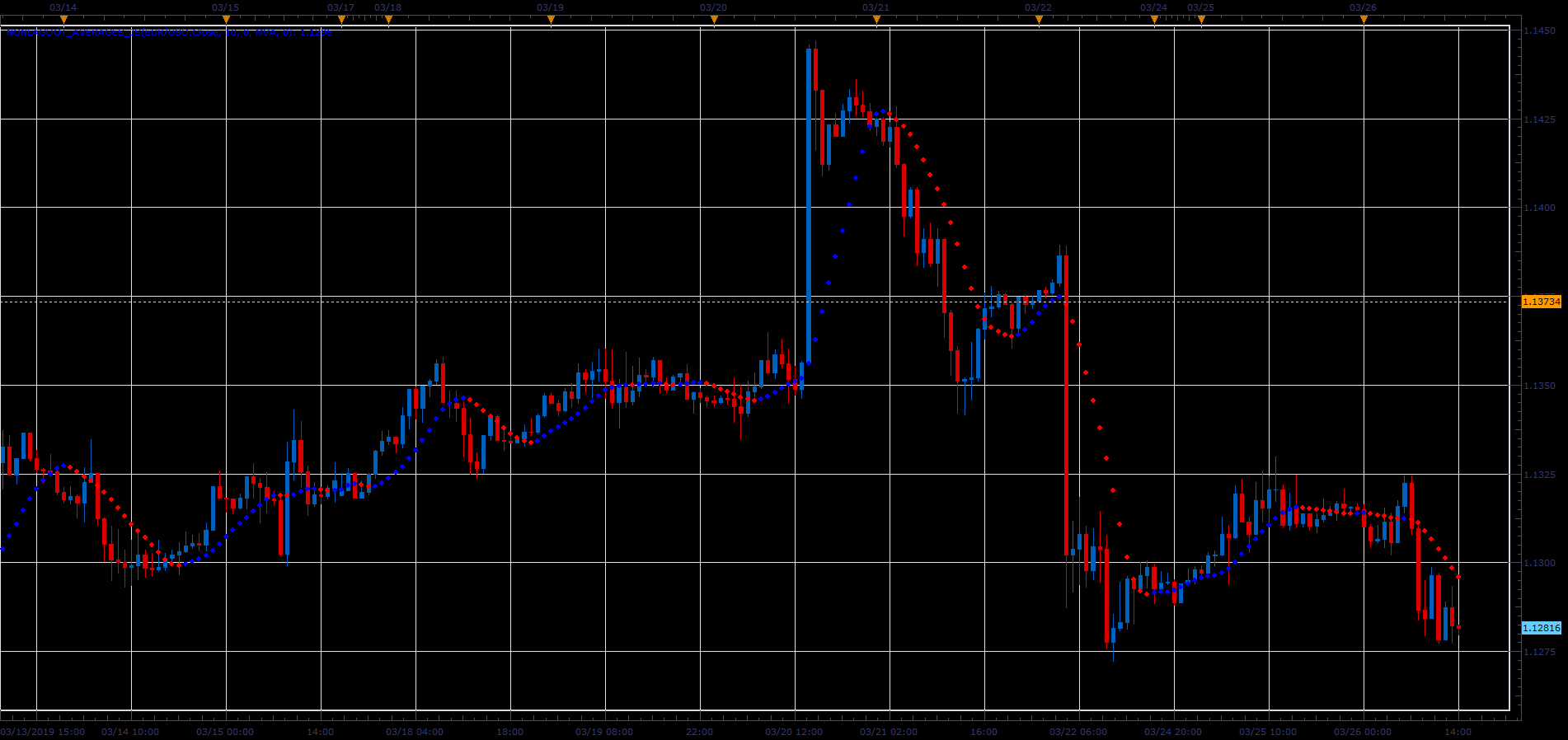Click the 1.1450 price axis label
The image size is (1568, 740).
[1539, 30]
